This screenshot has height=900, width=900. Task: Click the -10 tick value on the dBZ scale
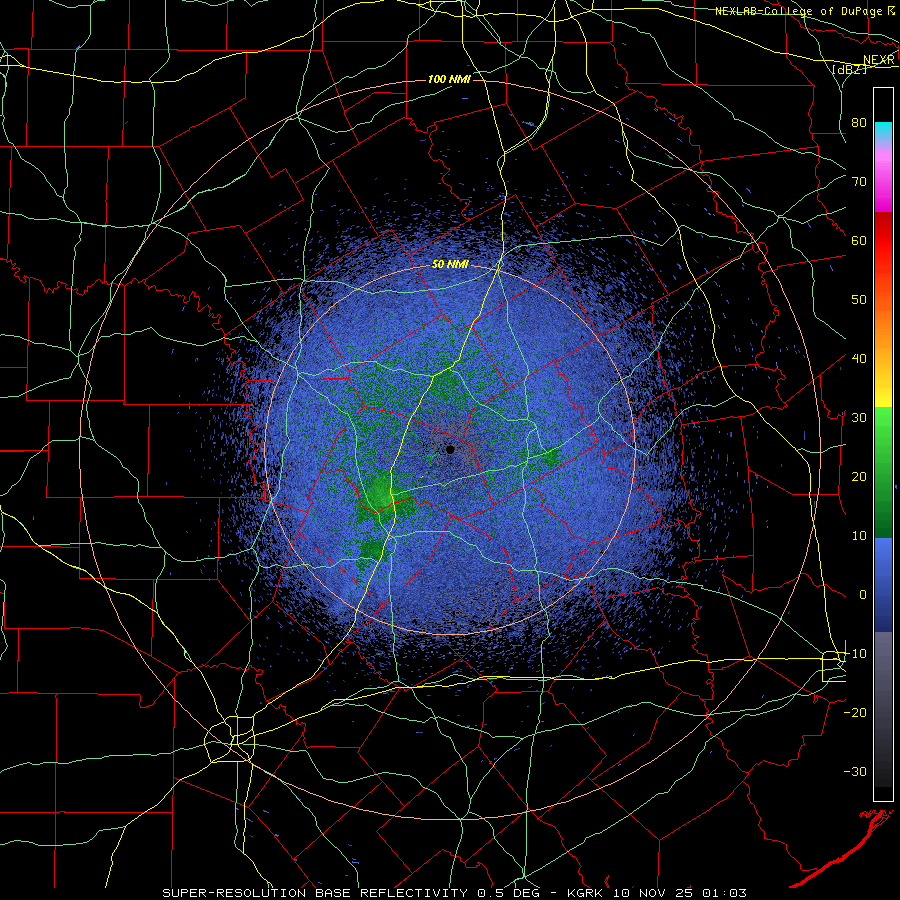[855, 654]
